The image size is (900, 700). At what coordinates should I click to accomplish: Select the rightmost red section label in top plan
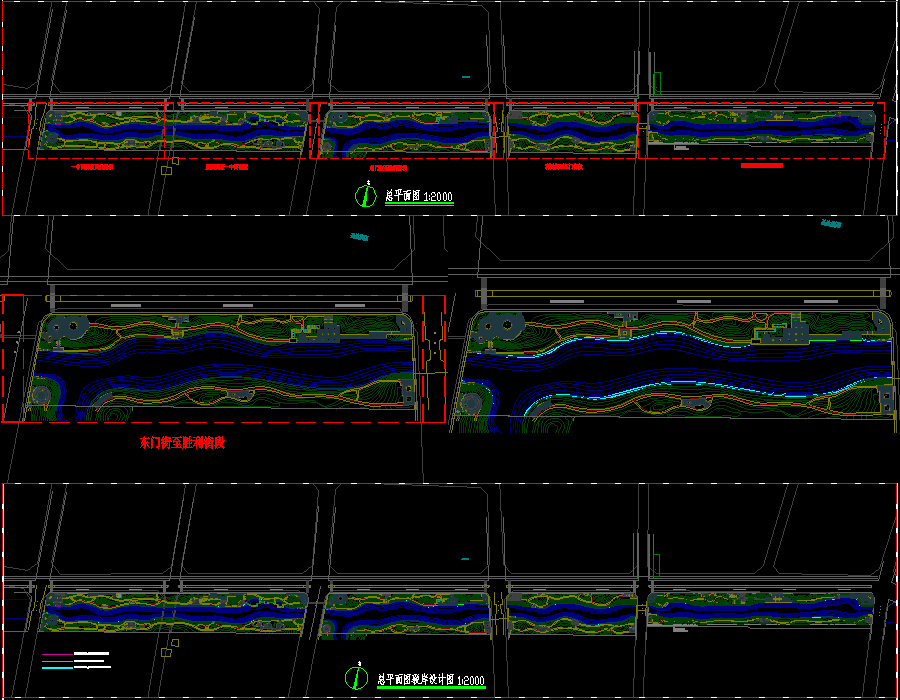[762, 166]
